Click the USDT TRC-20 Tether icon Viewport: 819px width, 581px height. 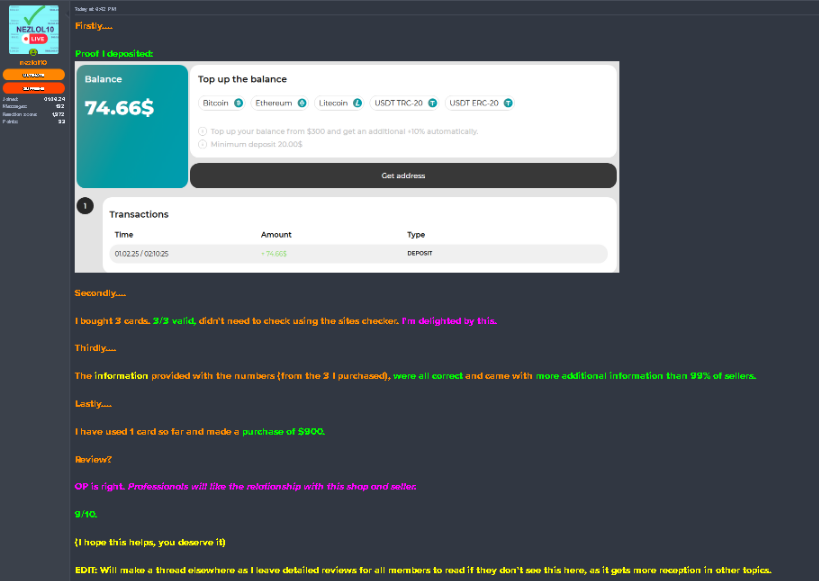[x=431, y=103]
